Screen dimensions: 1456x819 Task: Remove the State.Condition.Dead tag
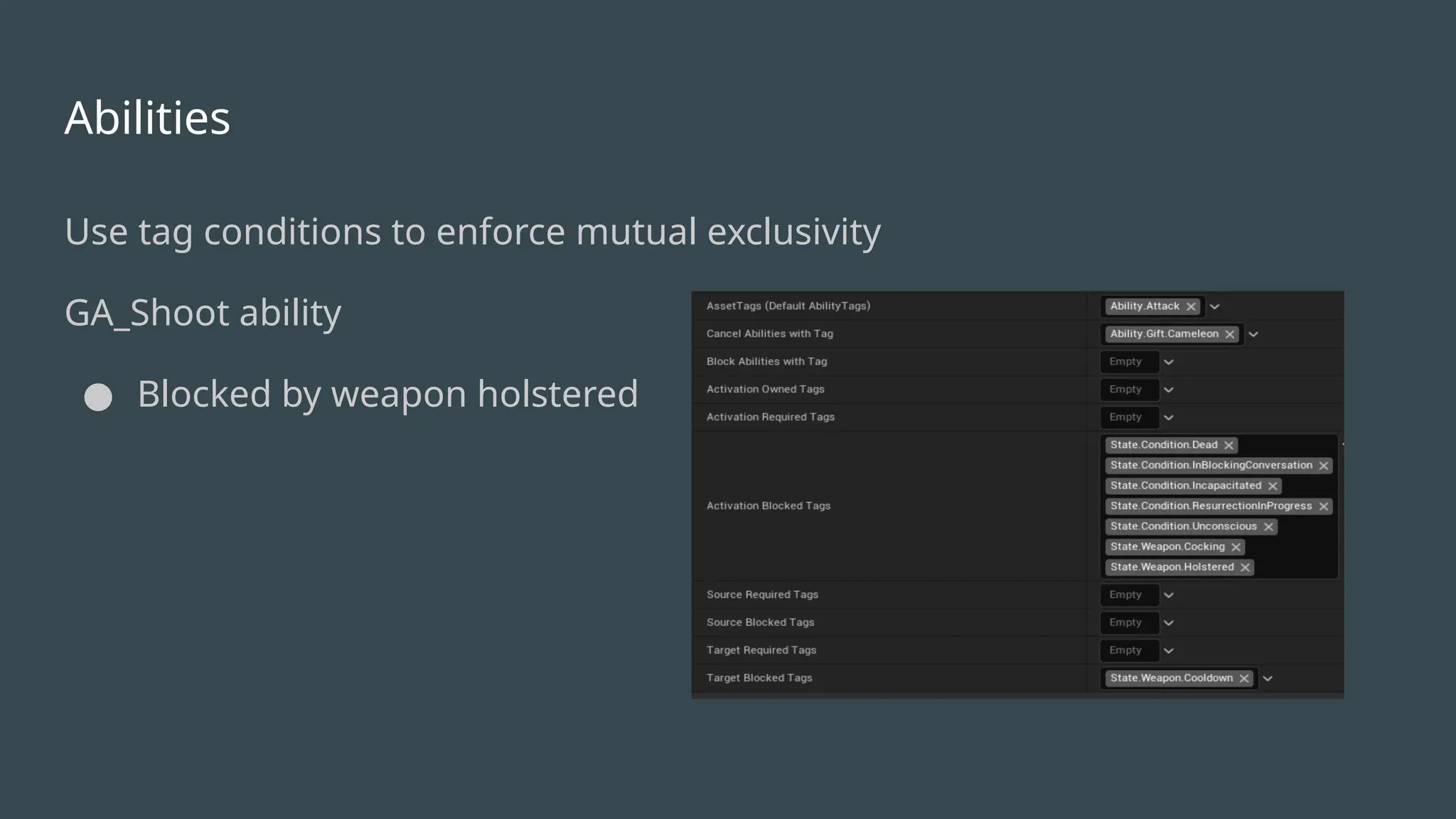pyautogui.click(x=1228, y=445)
